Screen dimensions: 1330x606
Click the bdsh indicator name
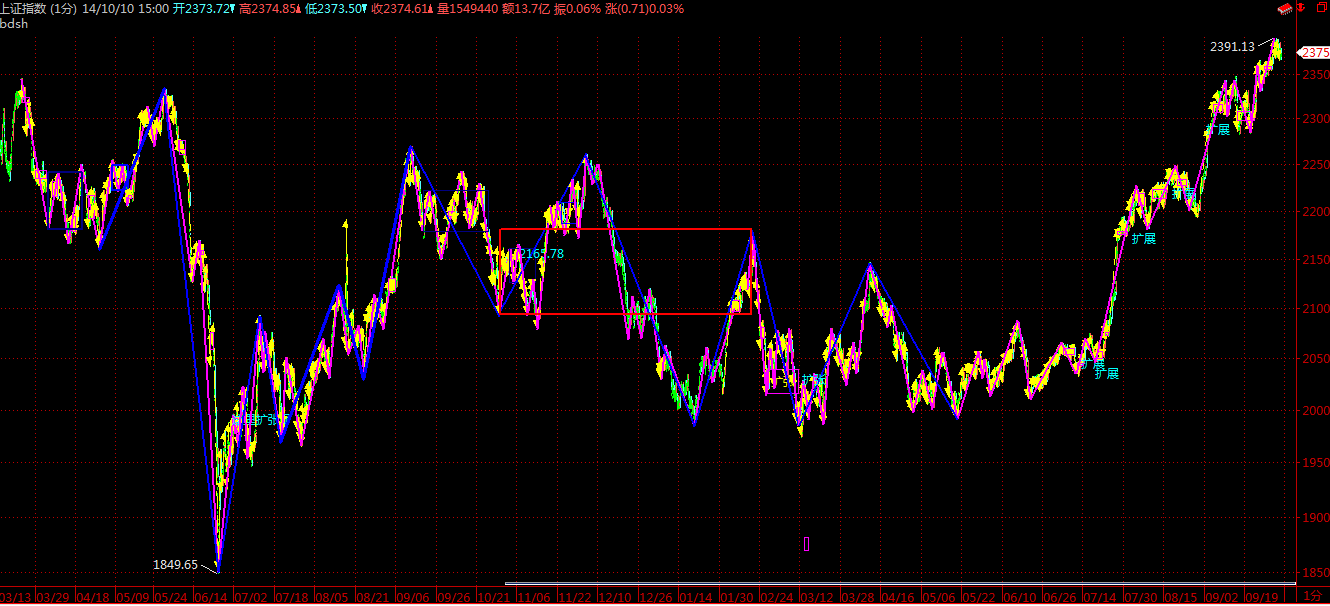pos(13,22)
